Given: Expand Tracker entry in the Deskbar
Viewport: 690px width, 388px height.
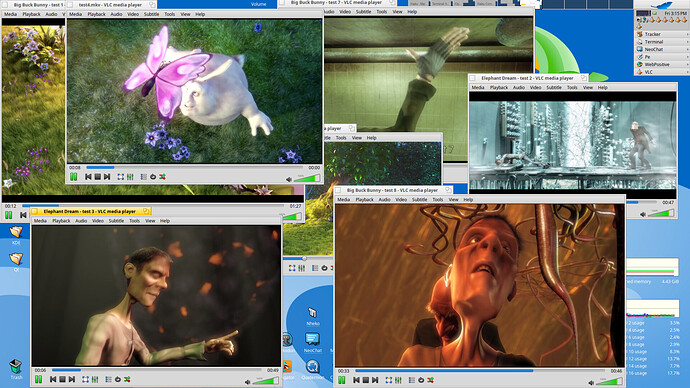Looking at the screenshot, I should pyautogui.click(x=662, y=34).
